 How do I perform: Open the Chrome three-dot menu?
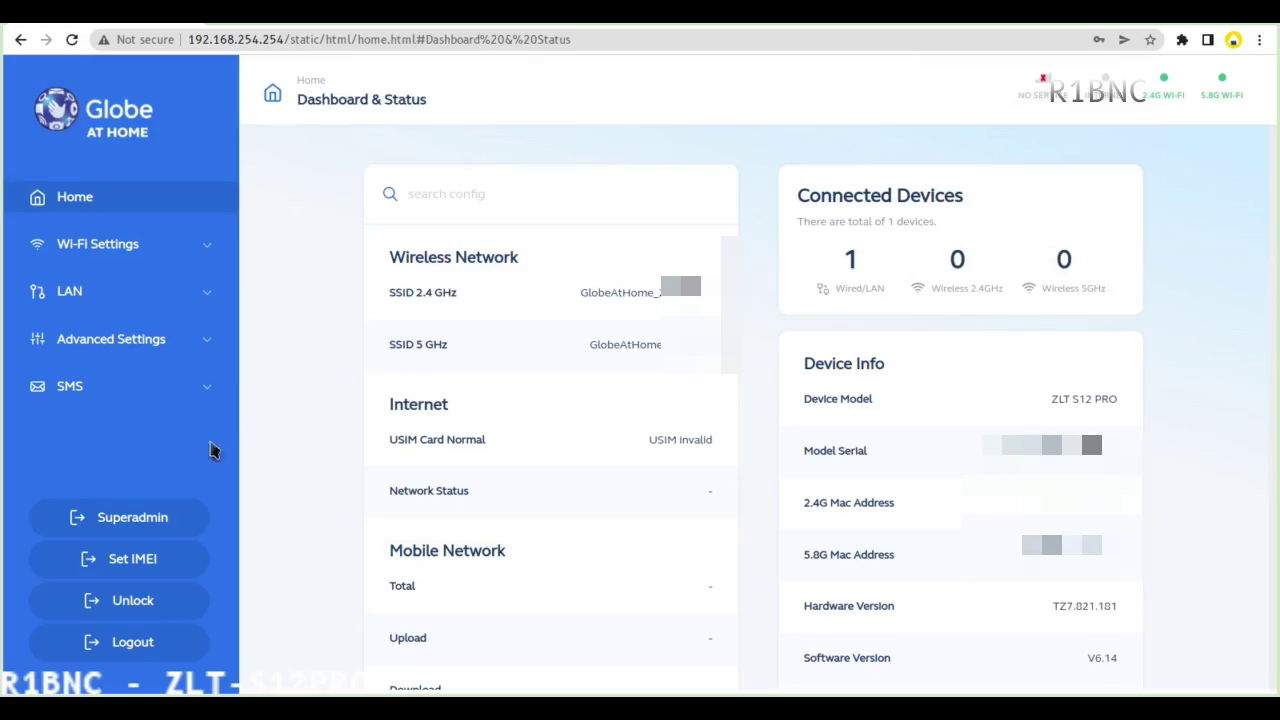[1260, 40]
